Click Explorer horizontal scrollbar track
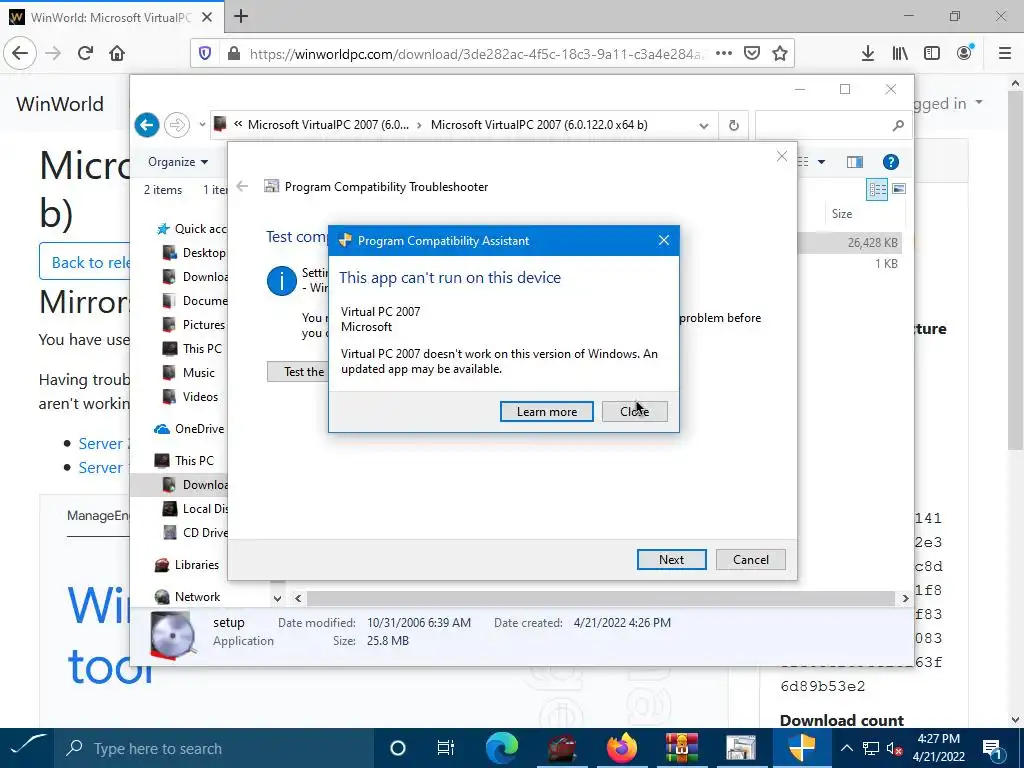 600,598
